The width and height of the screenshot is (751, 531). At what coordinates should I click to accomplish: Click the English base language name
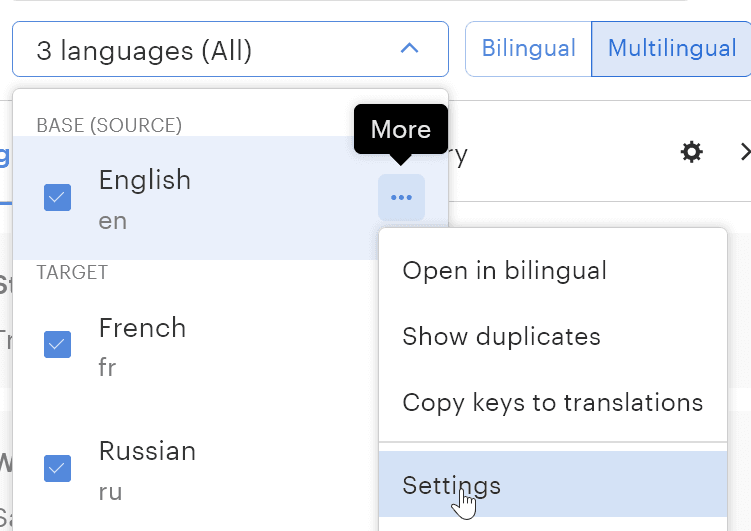[144, 180]
